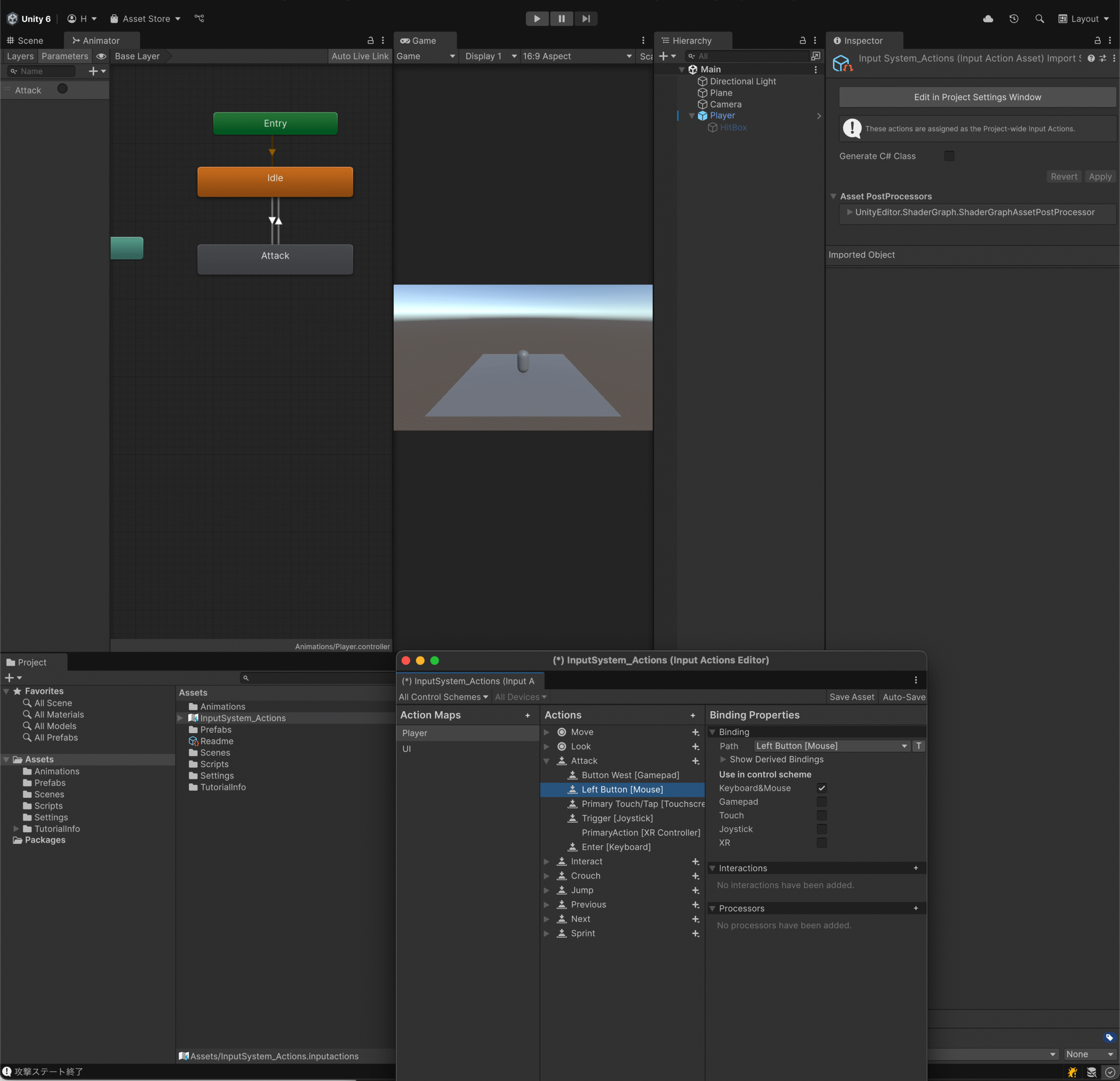Focus the parameter Name search field
Viewport: 1120px width, 1081px height.
coord(41,71)
